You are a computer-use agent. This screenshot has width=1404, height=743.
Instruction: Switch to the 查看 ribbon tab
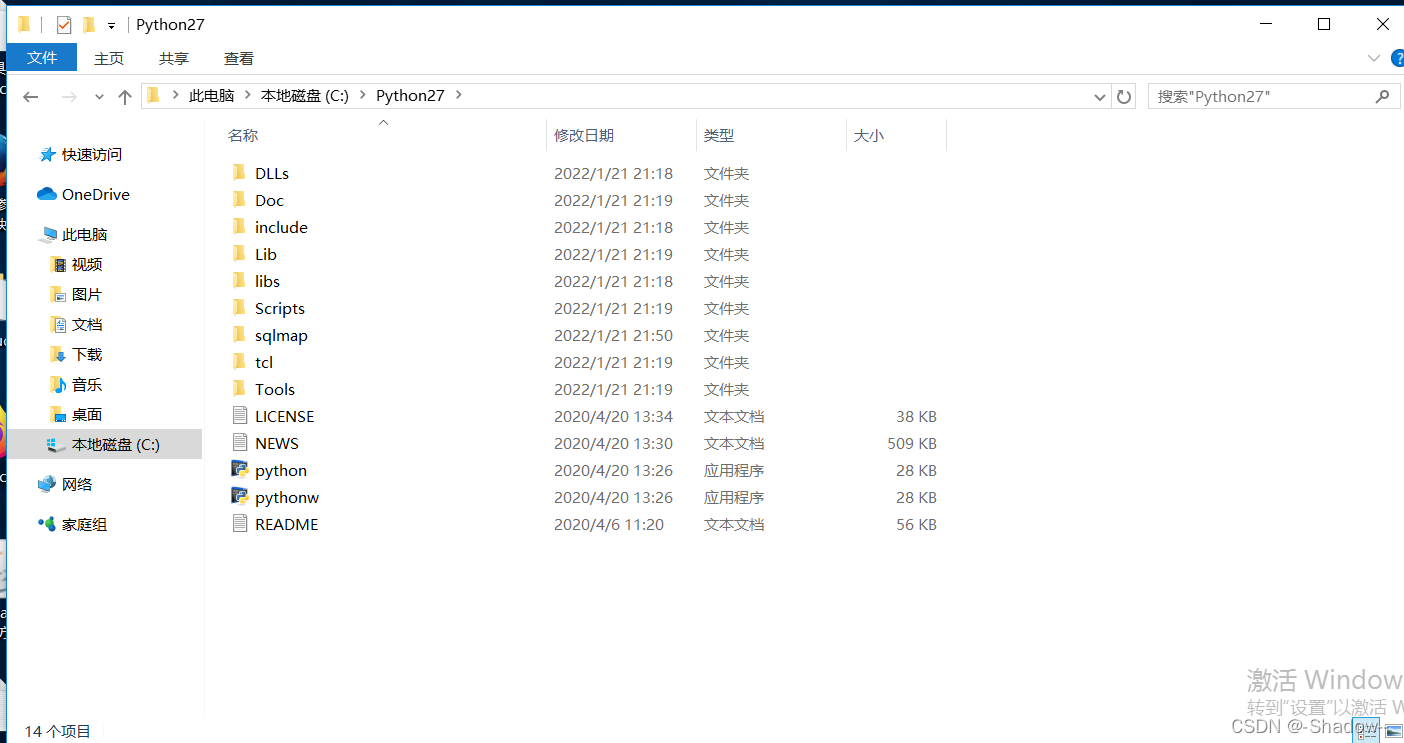[x=238, y=58]
